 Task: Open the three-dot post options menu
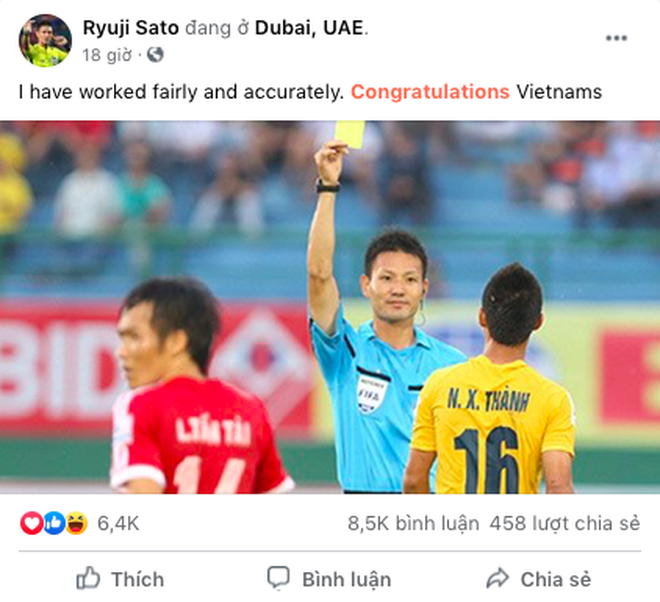point(616,38)
